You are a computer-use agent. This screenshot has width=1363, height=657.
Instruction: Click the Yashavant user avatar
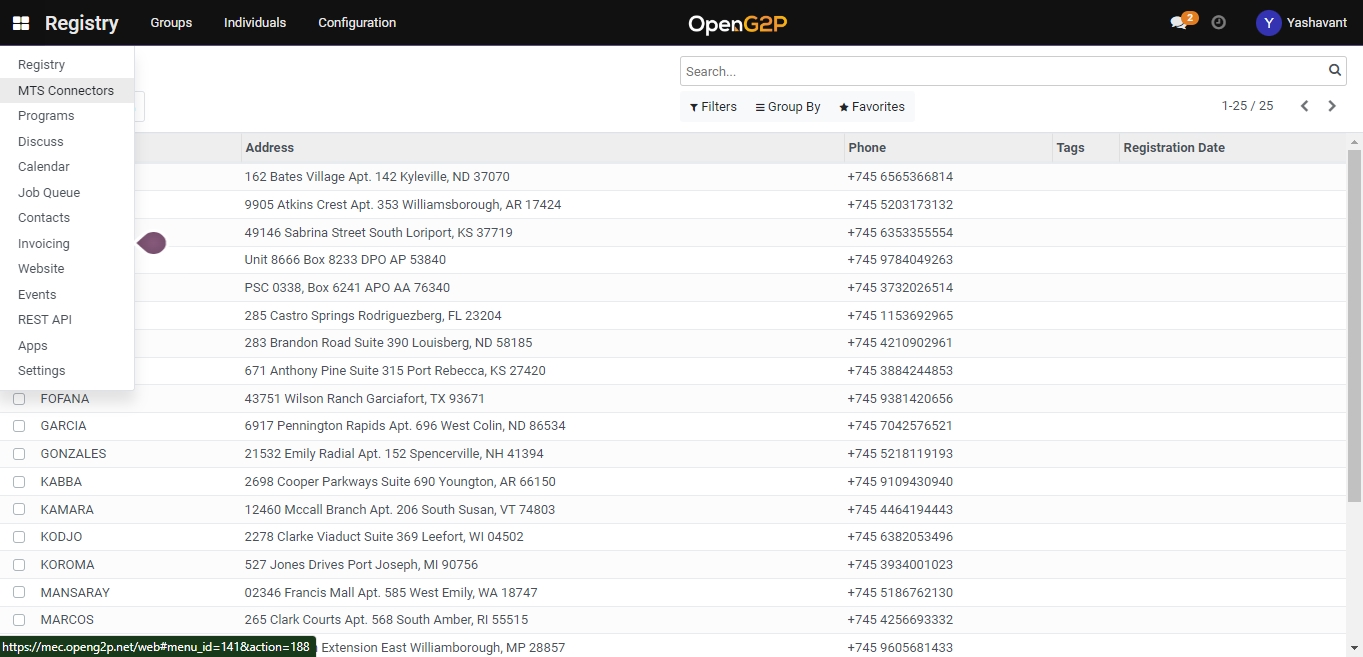[x=1268, y=23]
